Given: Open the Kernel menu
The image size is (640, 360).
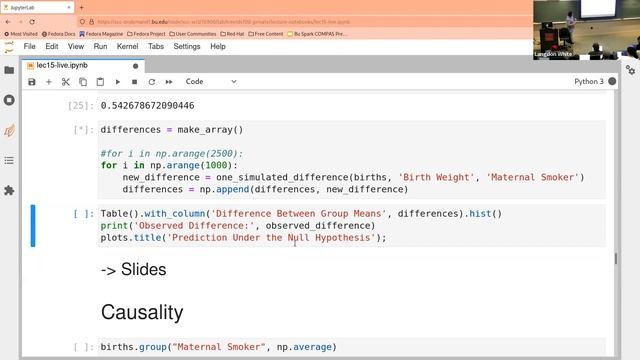Looking at the screenshot, I should click(x=127, y=47).
